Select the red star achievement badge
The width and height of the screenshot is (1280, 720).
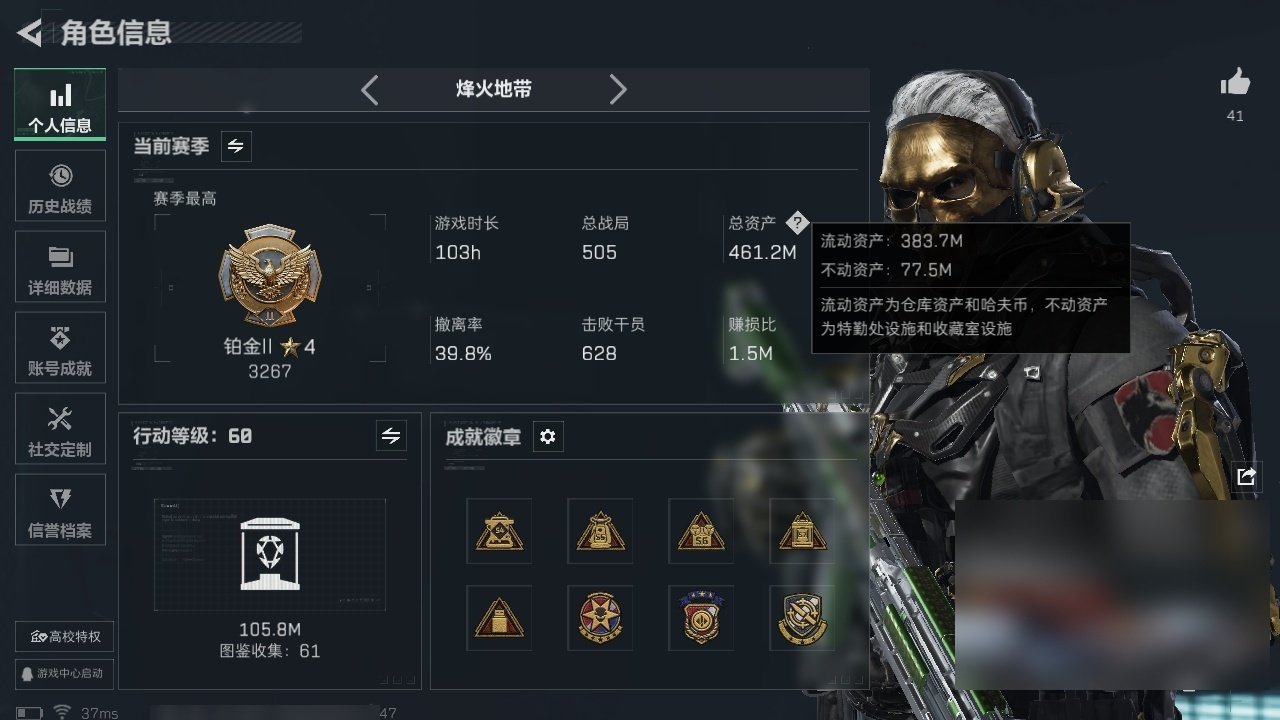[x=600, y=618]
